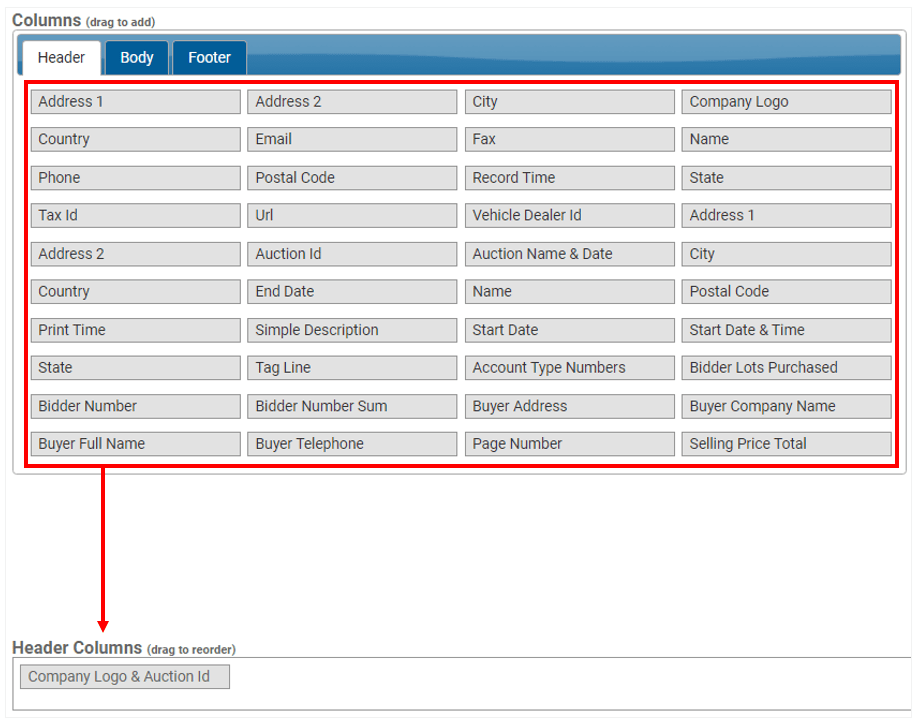Image resolution: width=920 pixels, height=726 pixels.
Task: Select the Vehicle Dealer Id column
Action: pos(569,215)
